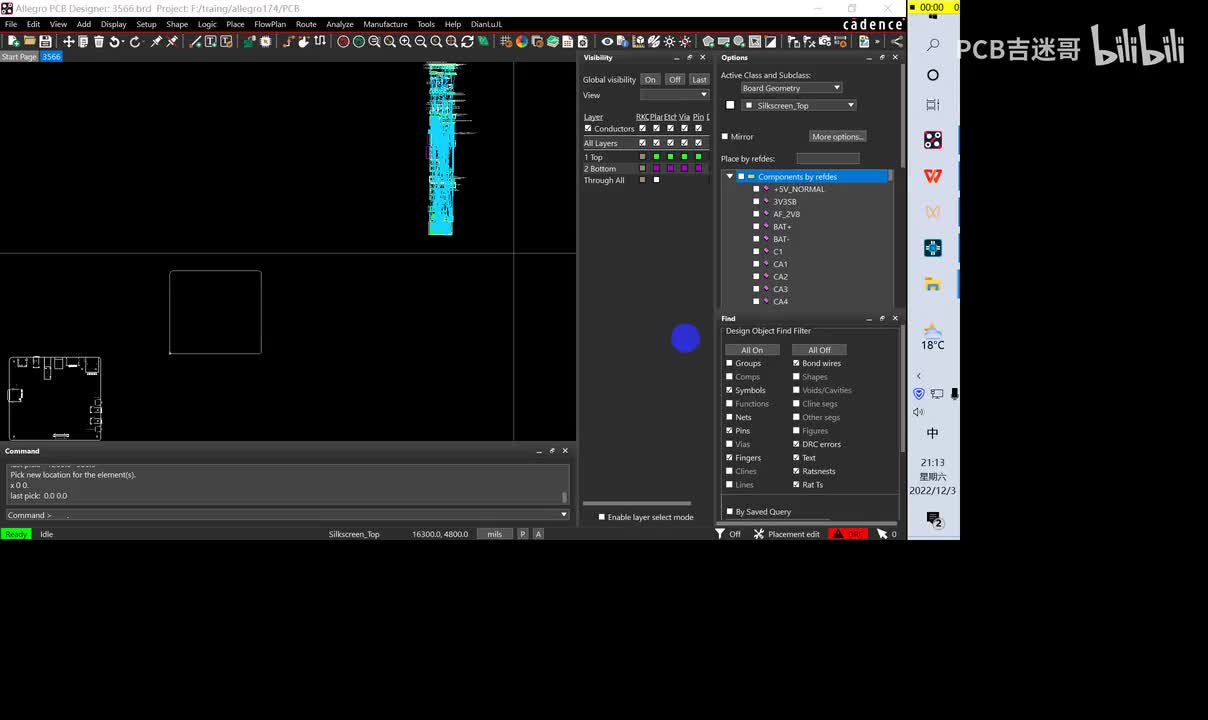Screen dimensions: 1208x720
Task: Switch to the 3566 design tab
Action: 51,57
